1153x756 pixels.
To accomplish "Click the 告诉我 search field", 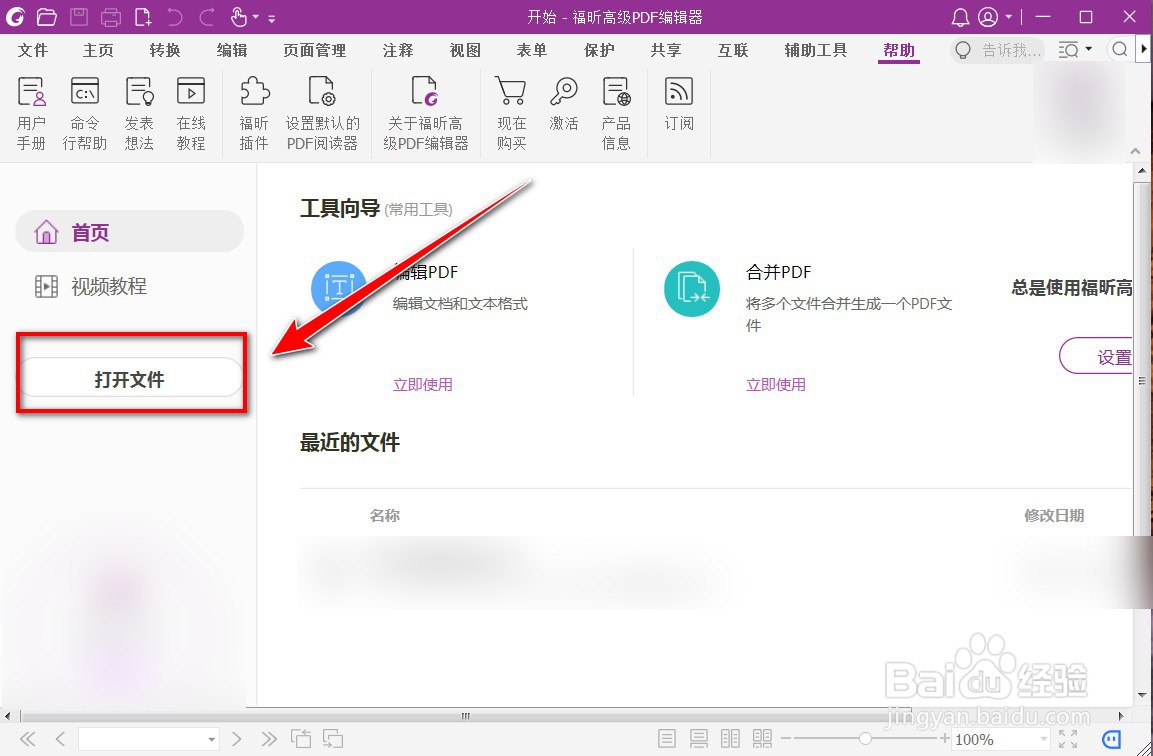I will pyautogui.click(x=998, y=50).
